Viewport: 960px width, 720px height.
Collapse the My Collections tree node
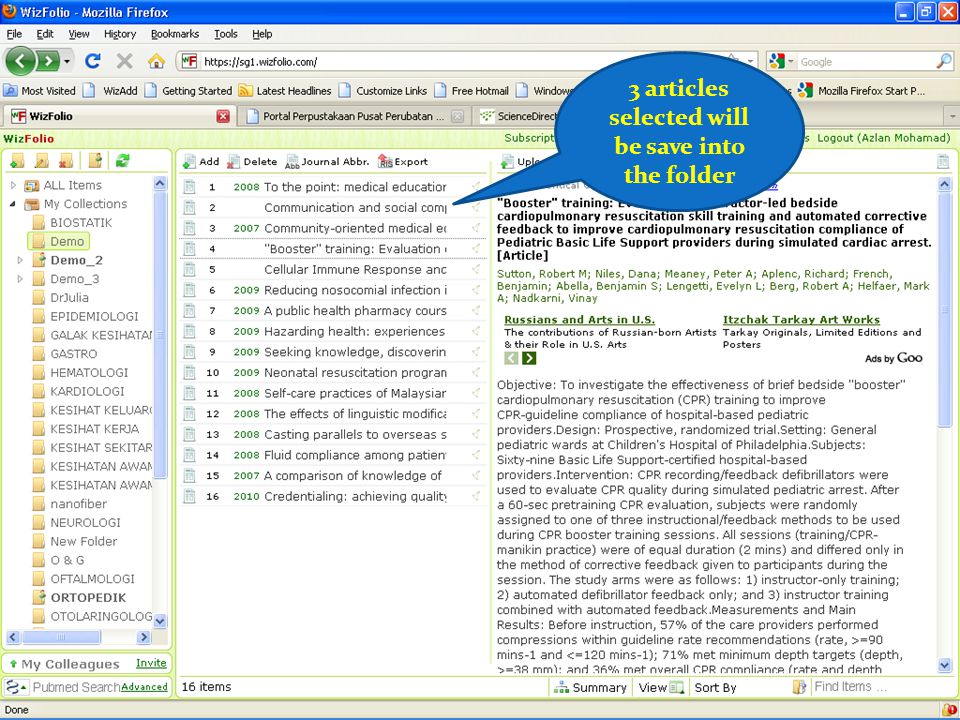click(x=13, y=204)
